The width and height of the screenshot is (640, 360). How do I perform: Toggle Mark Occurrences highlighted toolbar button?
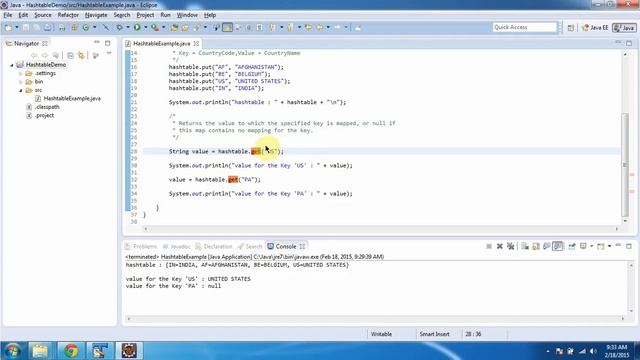(x=227, y=27)
